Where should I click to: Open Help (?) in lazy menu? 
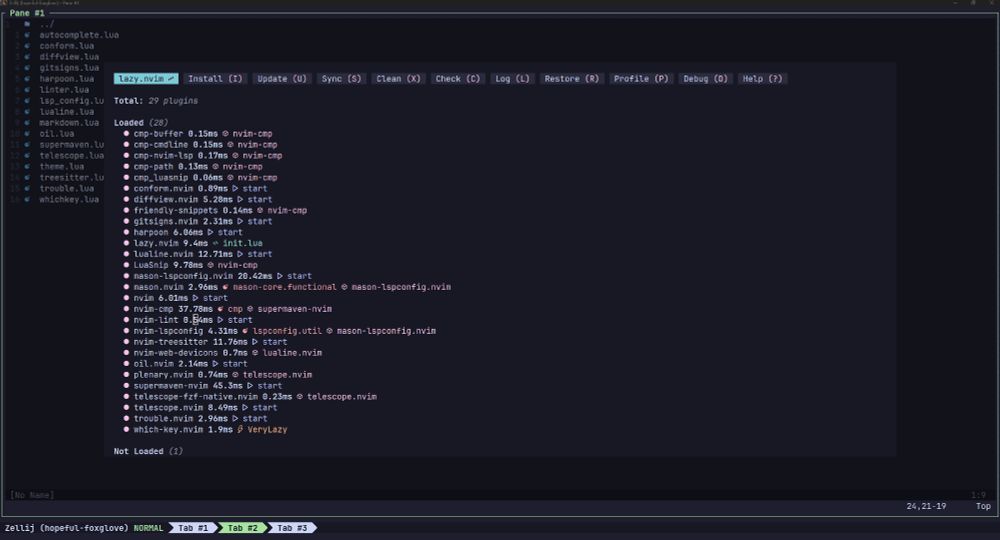pos(762,78)
